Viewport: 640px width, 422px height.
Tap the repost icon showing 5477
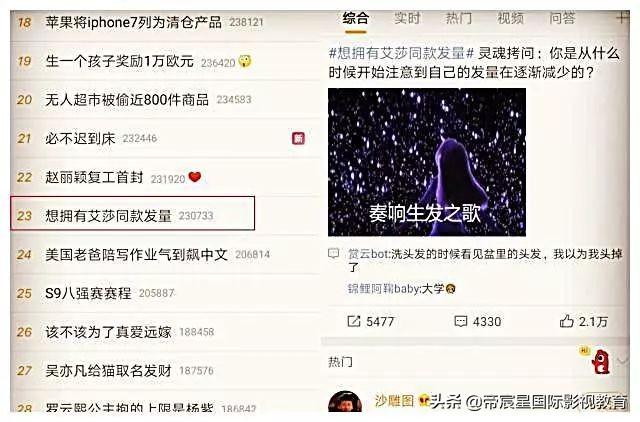coord(353,321)
